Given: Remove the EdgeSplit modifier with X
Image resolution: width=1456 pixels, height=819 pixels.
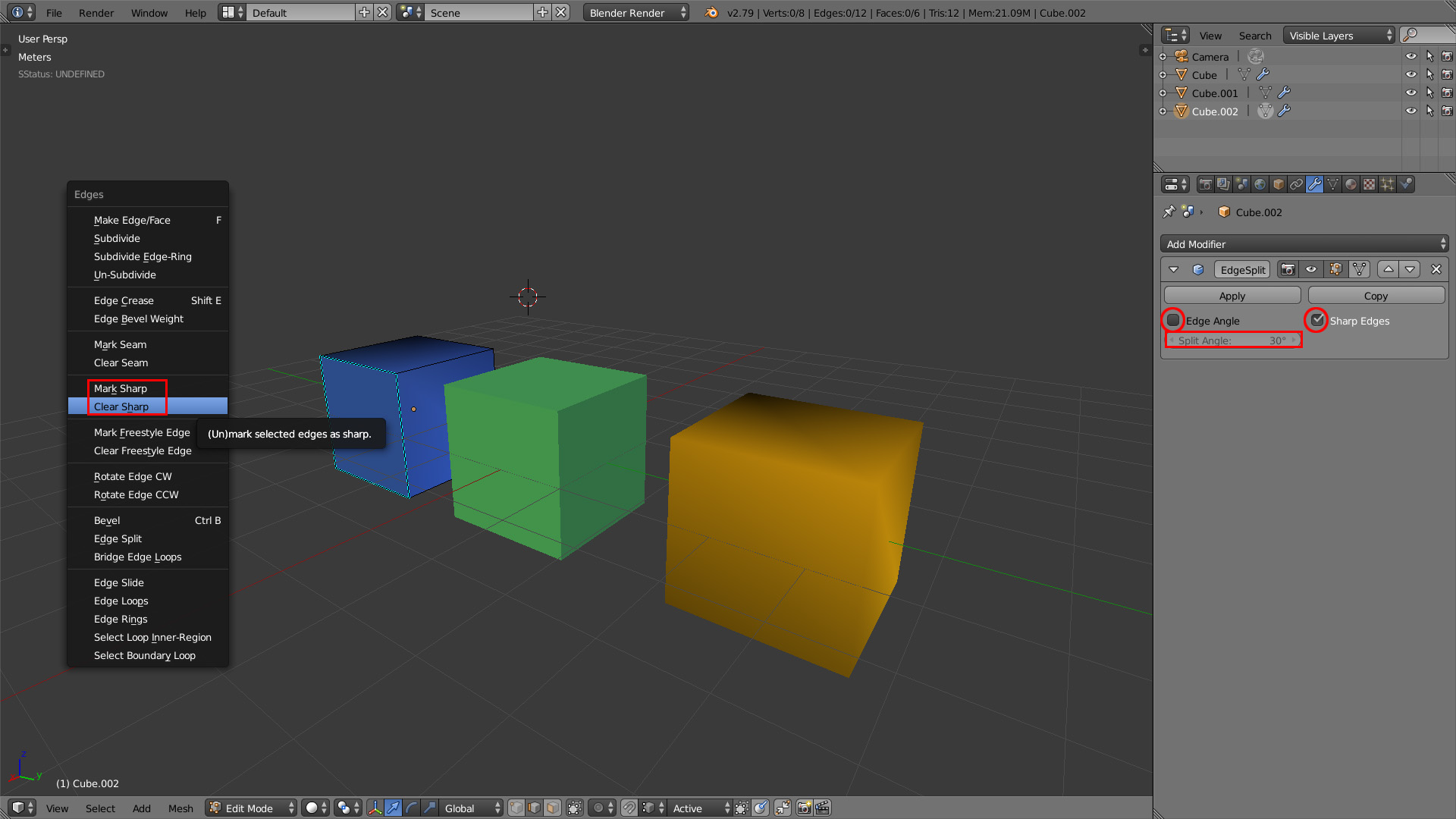Looking at the screenshot, I should [x=1436, y=269].
